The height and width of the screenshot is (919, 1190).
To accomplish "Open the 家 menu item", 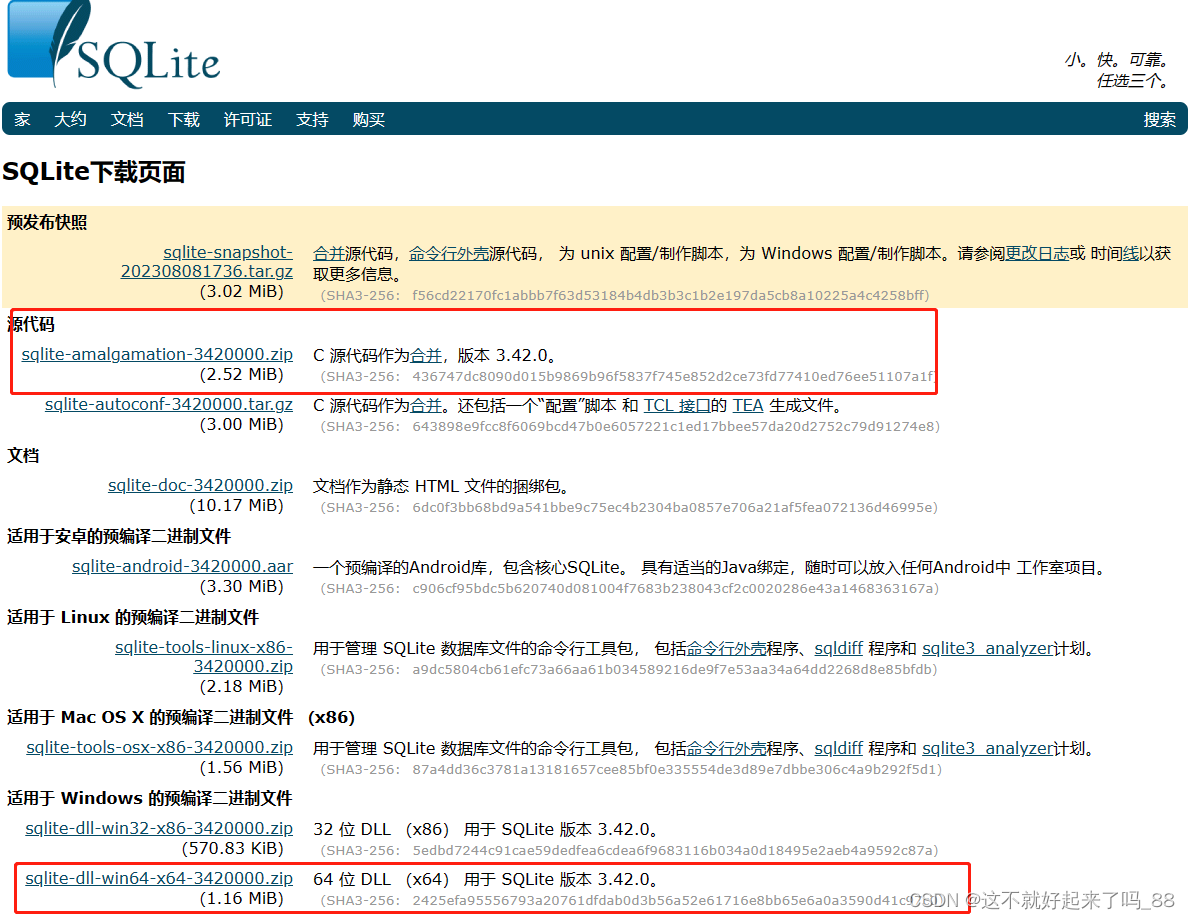I will click(x=22, y=119).
